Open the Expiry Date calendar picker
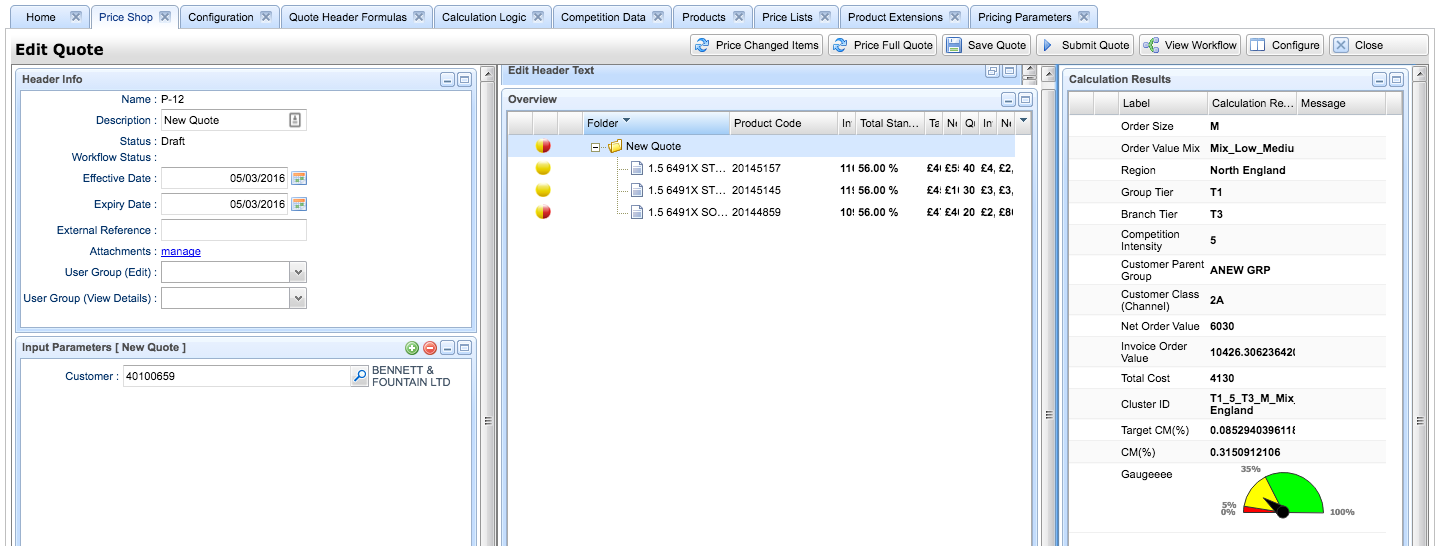 [298, 204]
